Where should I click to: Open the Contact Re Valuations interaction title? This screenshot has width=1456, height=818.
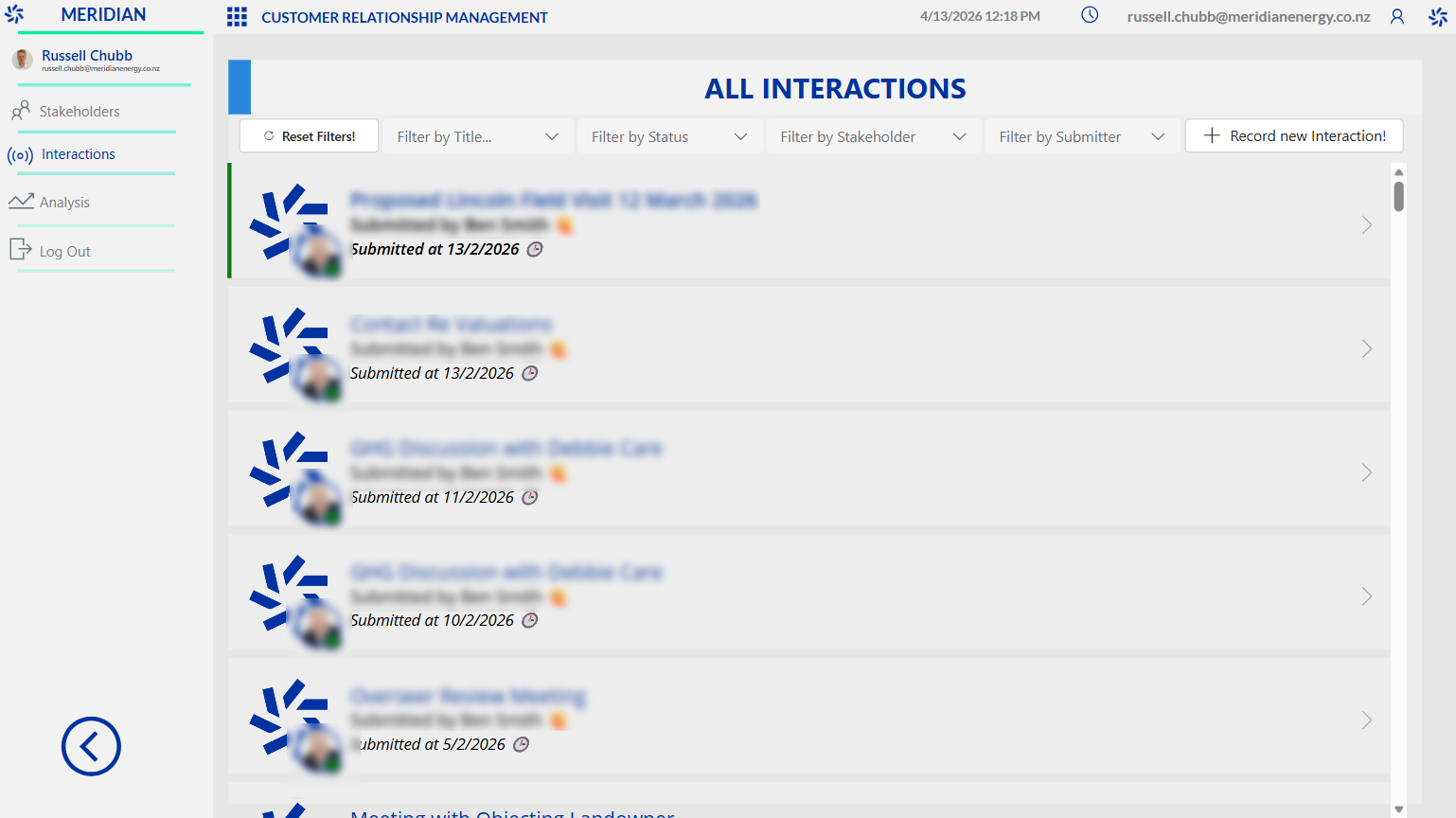coord(452,324)
